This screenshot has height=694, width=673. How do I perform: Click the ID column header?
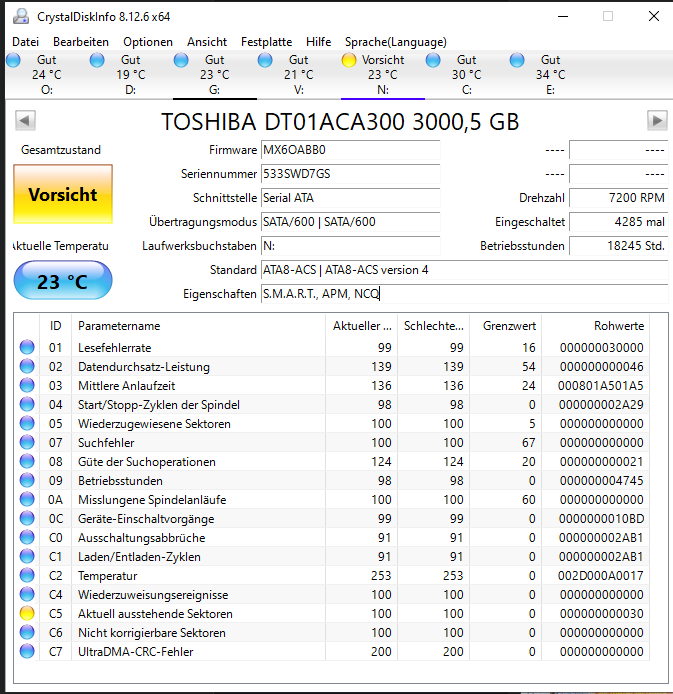pos(55,326)
